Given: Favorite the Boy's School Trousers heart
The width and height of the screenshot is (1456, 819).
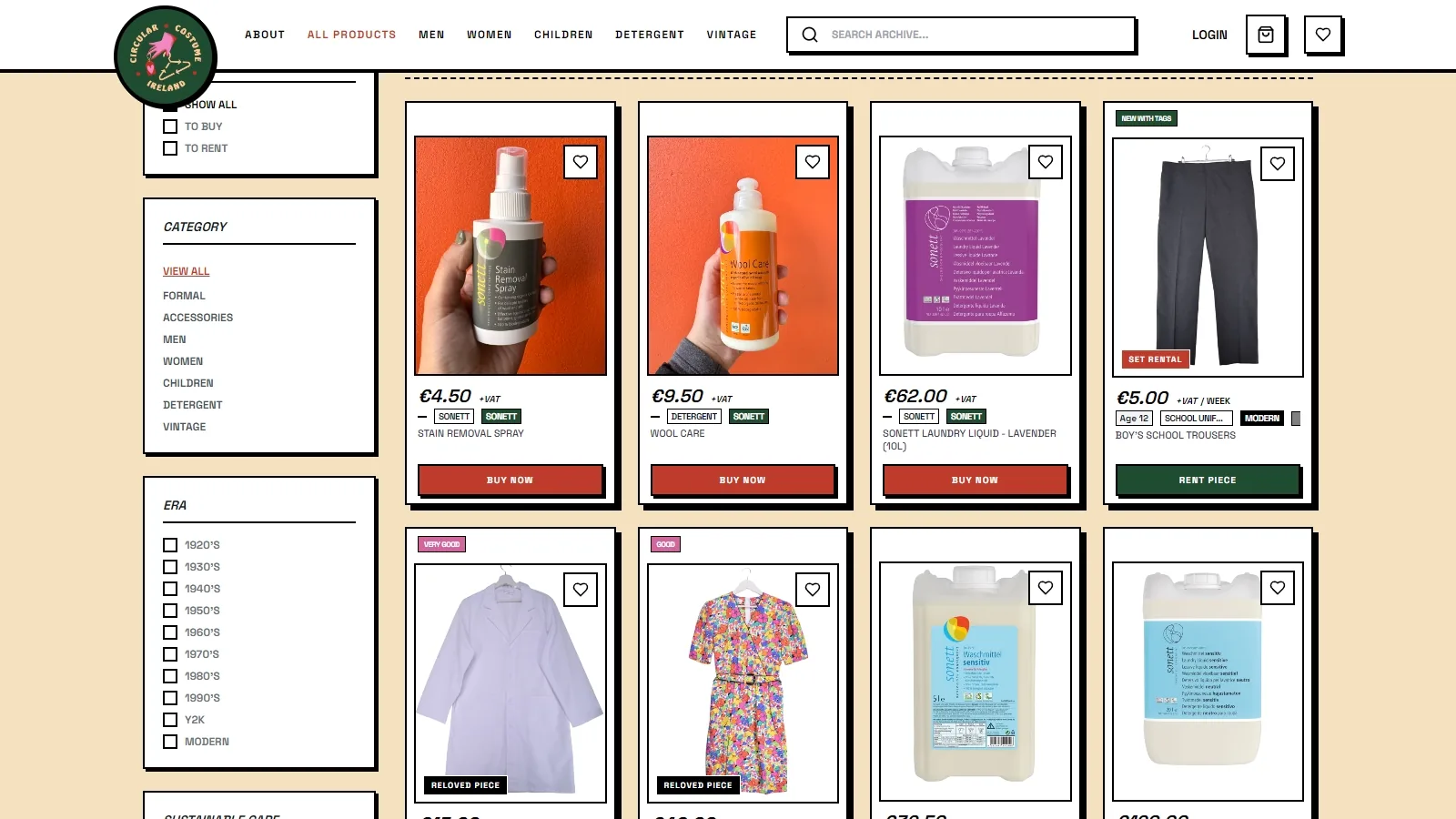Looking at the screenshot, I should (1278, 164).
